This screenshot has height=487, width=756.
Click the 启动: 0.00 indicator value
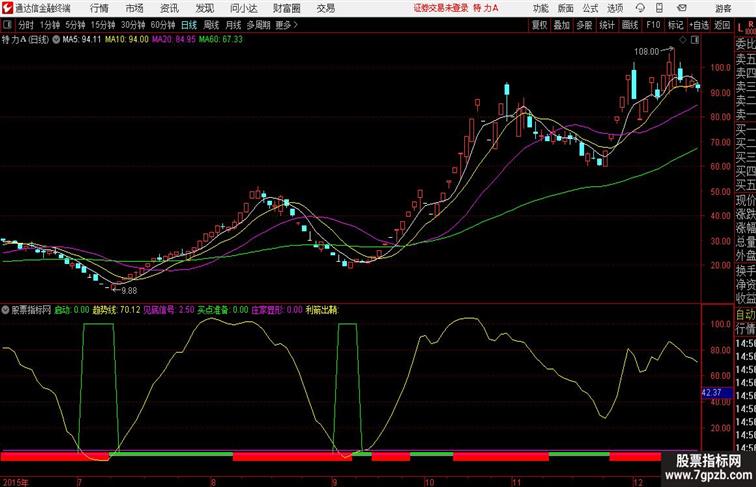(71, 310)
